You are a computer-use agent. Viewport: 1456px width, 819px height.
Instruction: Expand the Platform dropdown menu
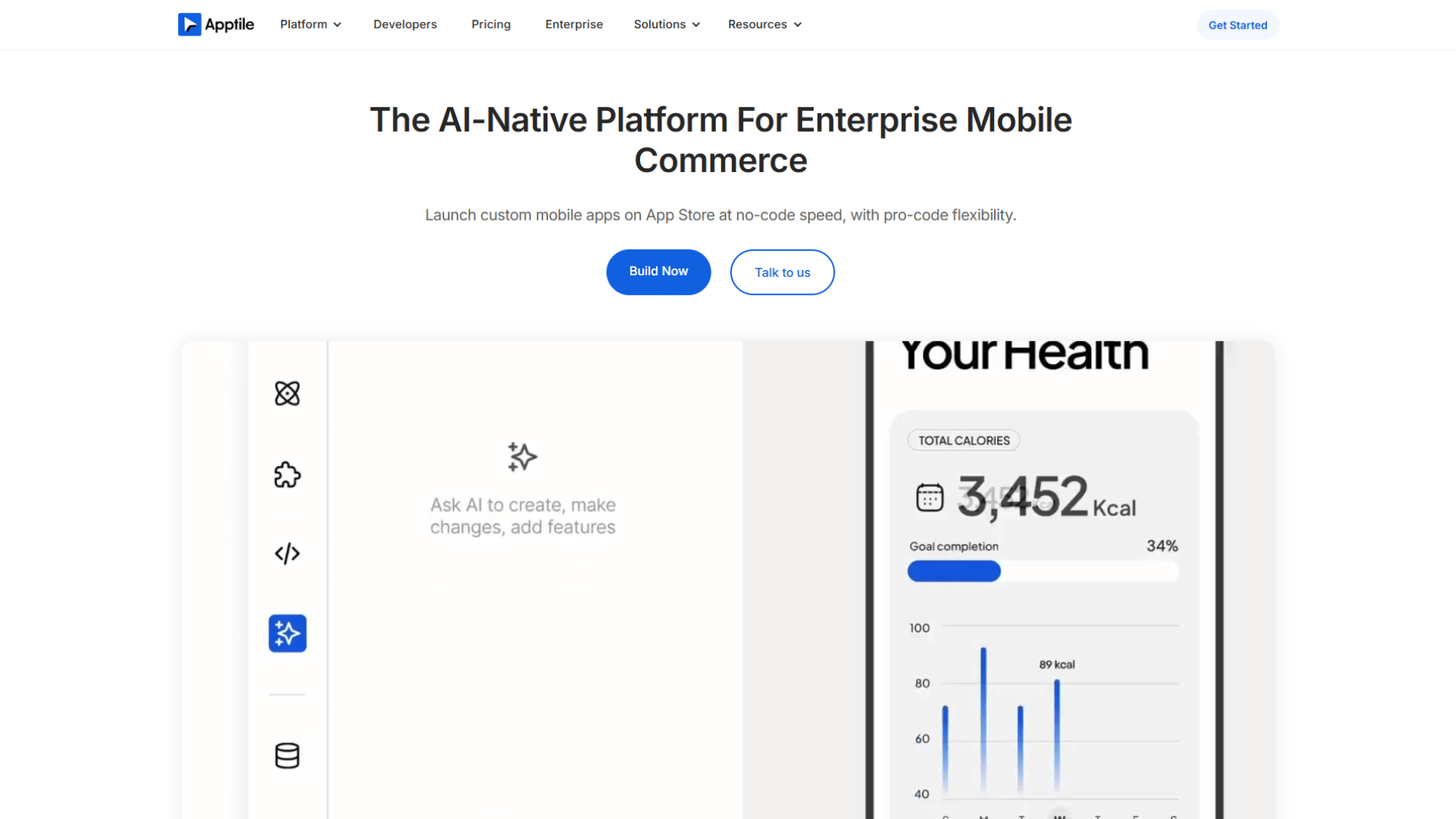tap(311, 24)
